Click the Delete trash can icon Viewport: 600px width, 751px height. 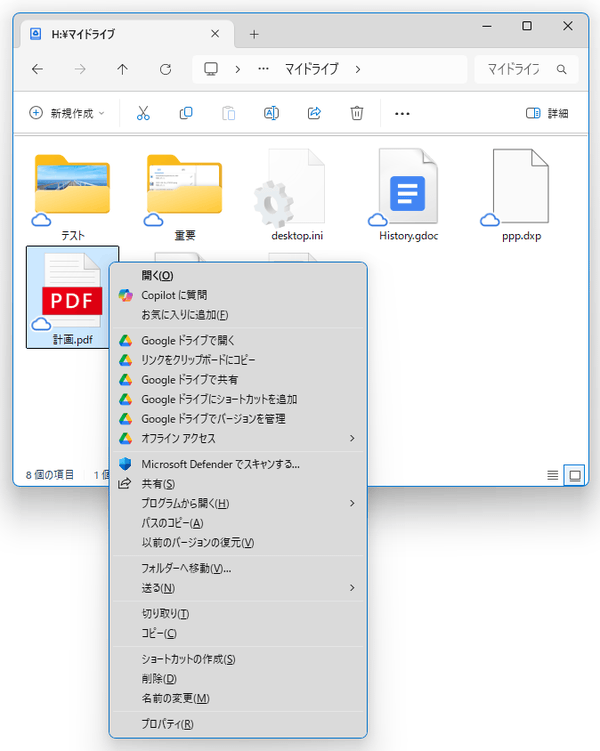click(357, 113)
